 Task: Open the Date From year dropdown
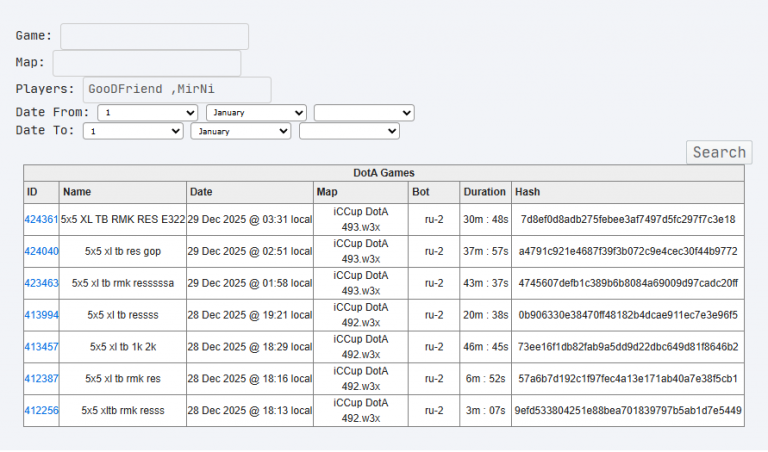pos(364,113)
